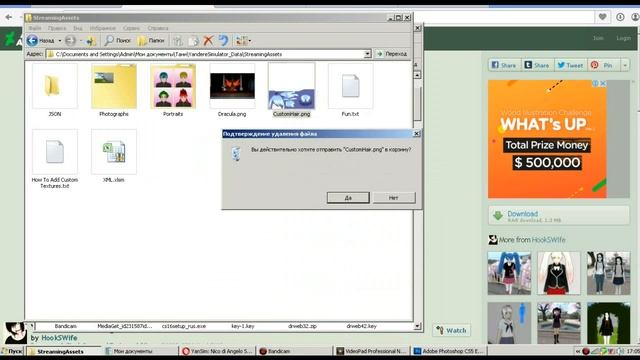
Task: Confirm deletion with the Да button
Action: click(x=348, y=198)
